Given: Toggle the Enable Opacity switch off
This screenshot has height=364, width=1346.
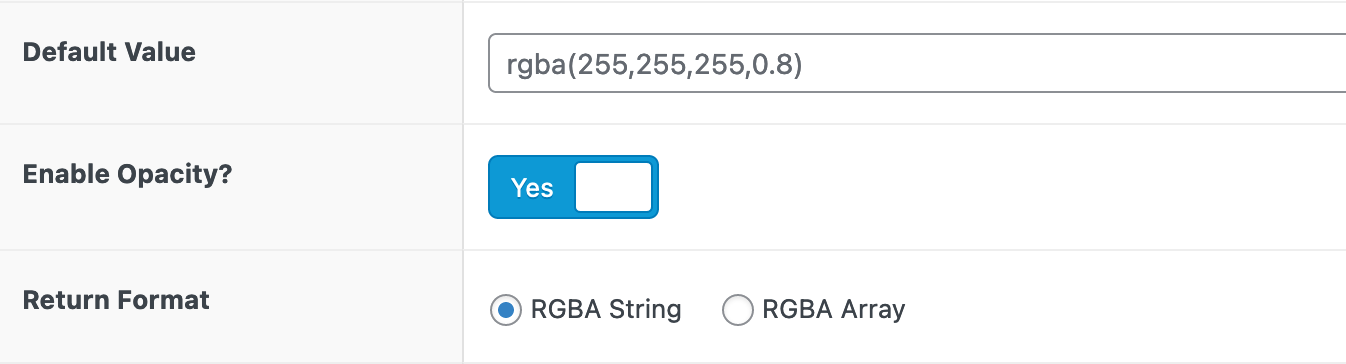Looking at the screenshot, I should (573, 187).
